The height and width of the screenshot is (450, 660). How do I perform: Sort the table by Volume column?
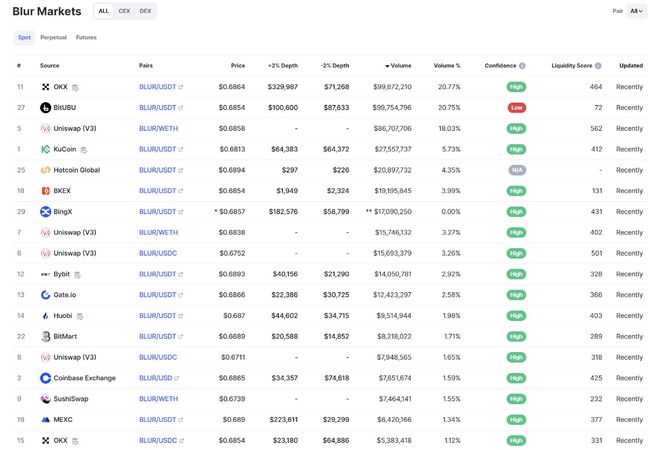[x=399, y=66]
